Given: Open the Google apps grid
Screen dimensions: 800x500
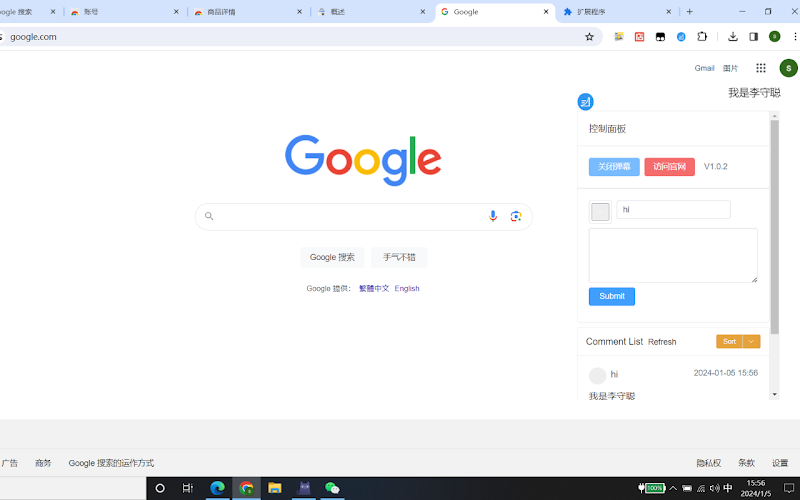Looking at the screenshot, I should point(761,68).
